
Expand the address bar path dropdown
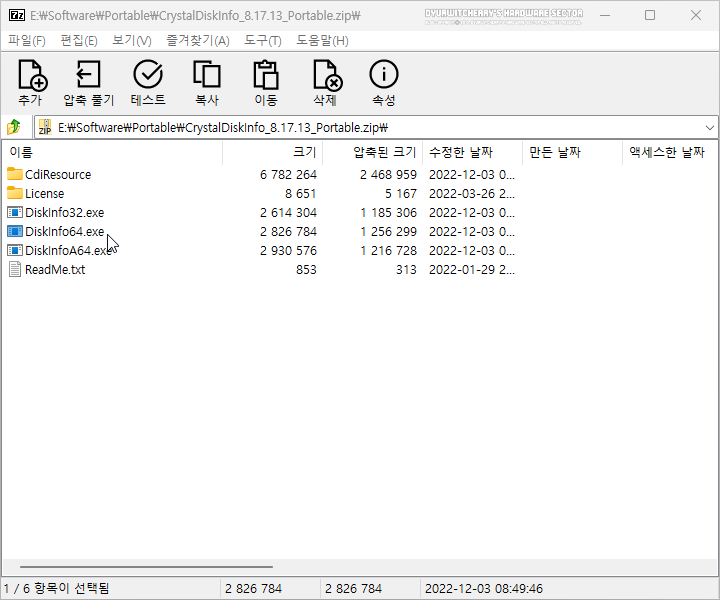click(x=709, y=128)
